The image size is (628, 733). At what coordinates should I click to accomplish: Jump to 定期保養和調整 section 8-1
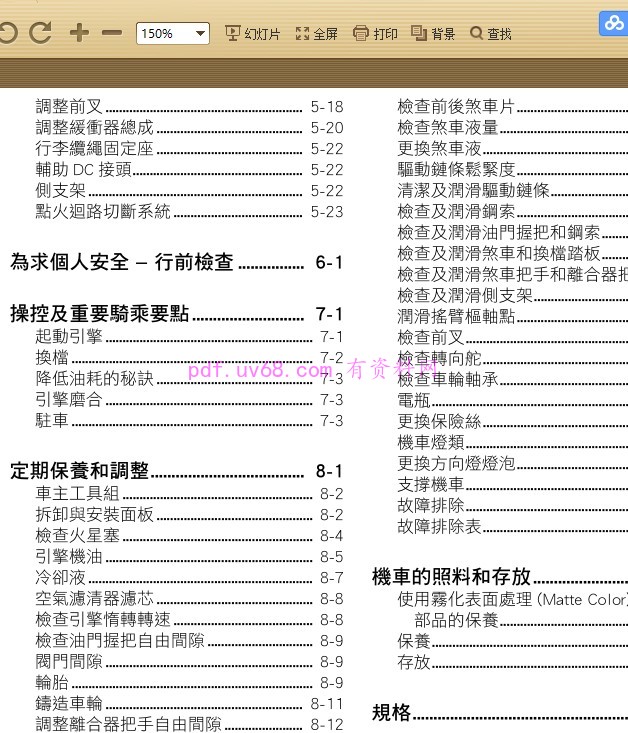point(79,471)
